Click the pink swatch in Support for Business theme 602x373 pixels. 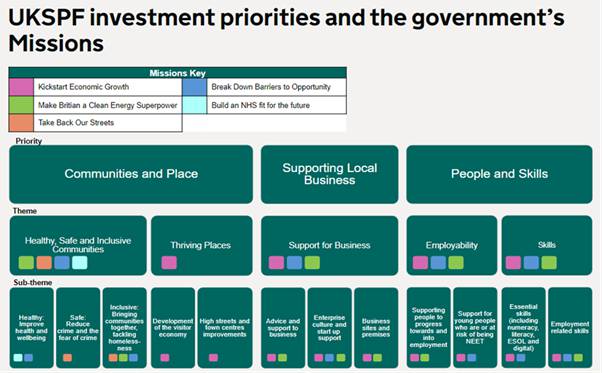click(x=276, y=263)
